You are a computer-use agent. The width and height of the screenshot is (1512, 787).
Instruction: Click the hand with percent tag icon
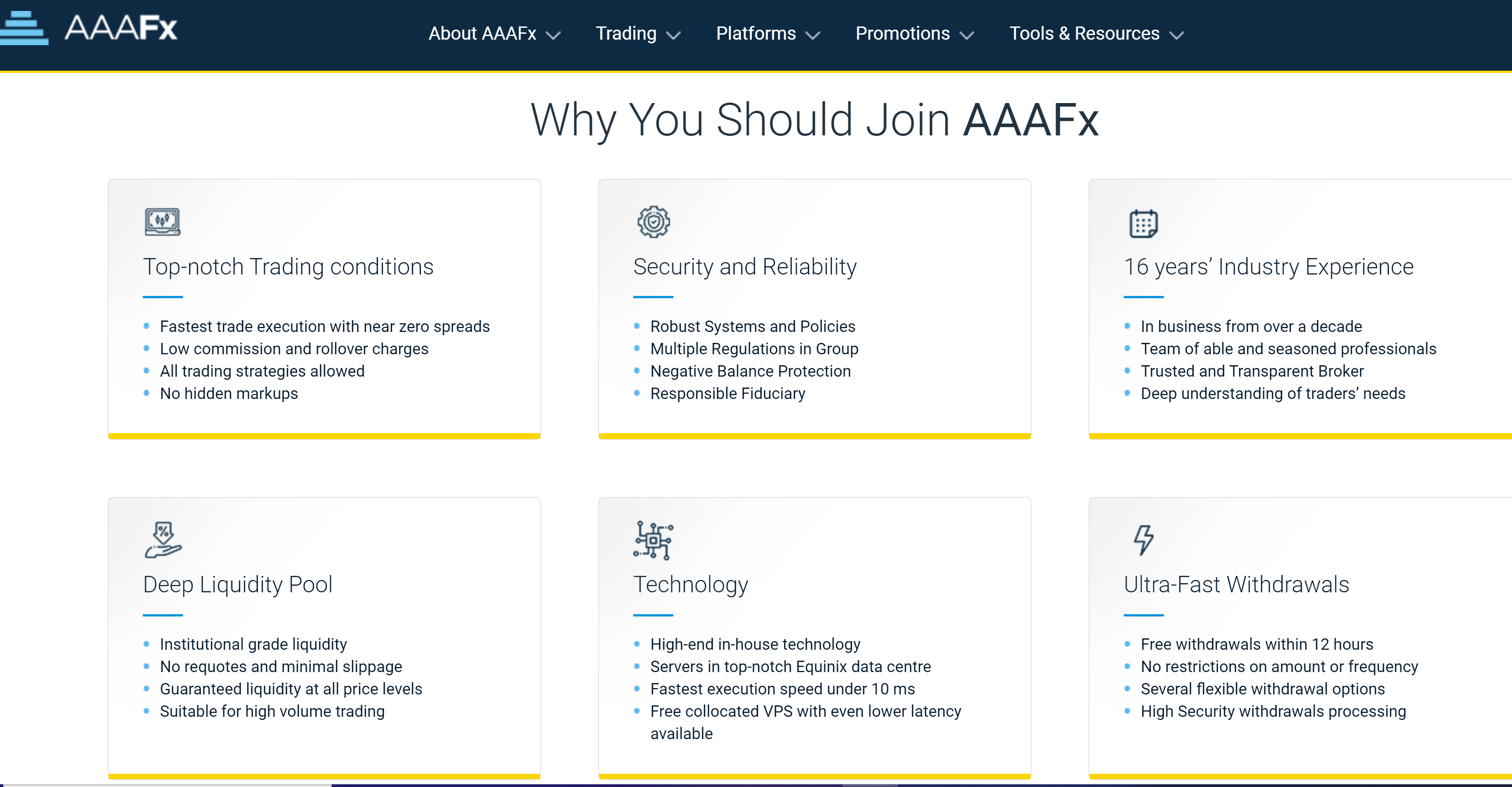coord(163,539)
